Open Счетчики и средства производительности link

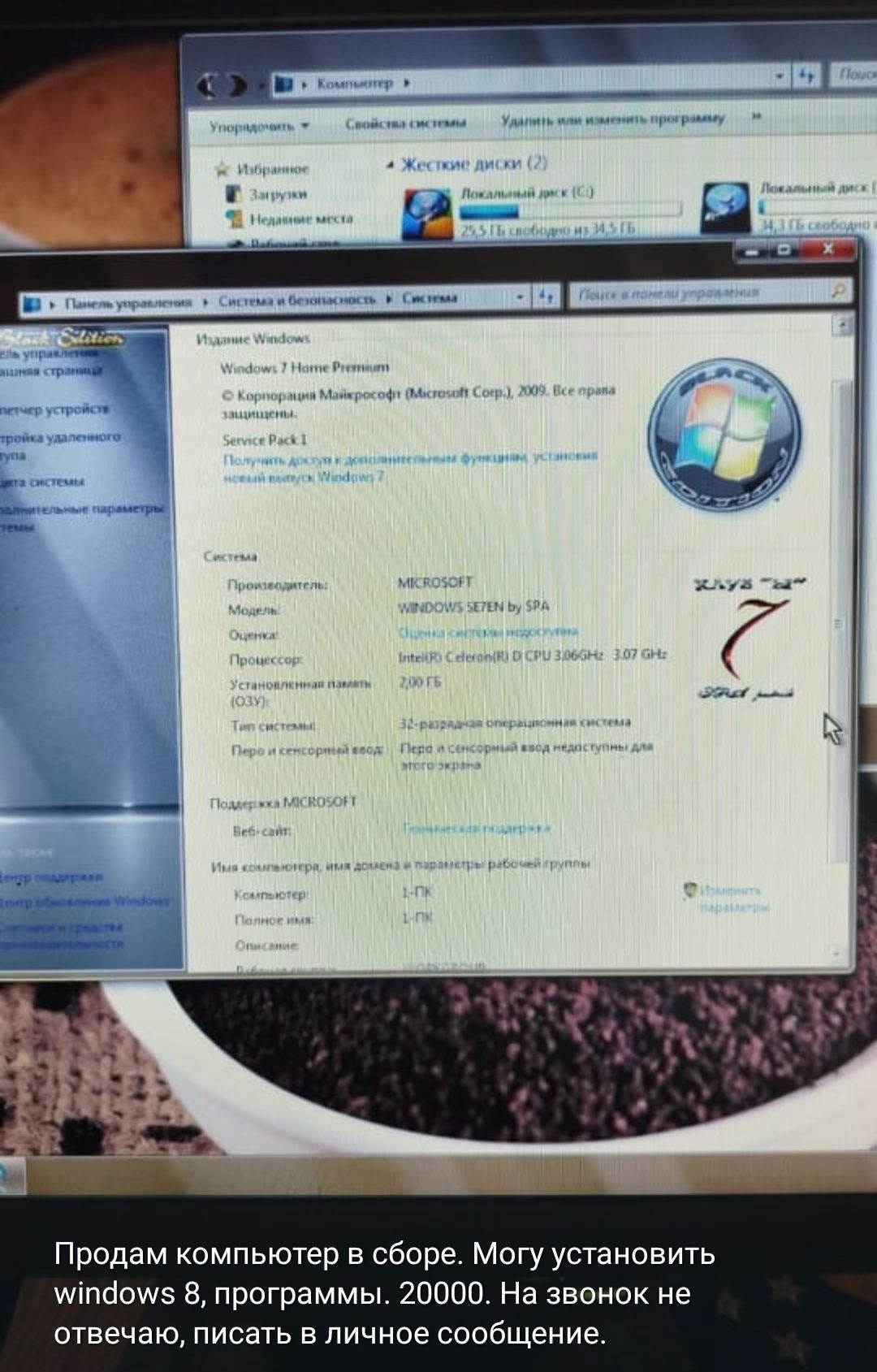pos(63,935)
